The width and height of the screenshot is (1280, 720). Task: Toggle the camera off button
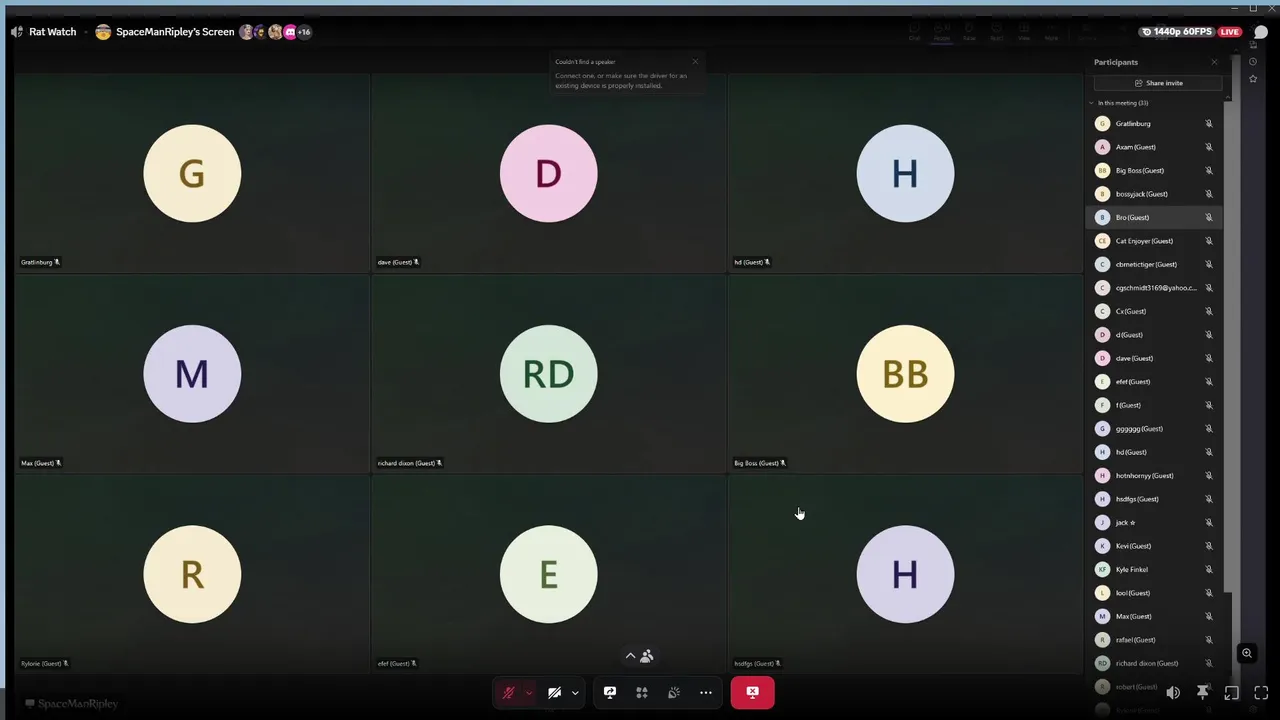click(554, 692)
